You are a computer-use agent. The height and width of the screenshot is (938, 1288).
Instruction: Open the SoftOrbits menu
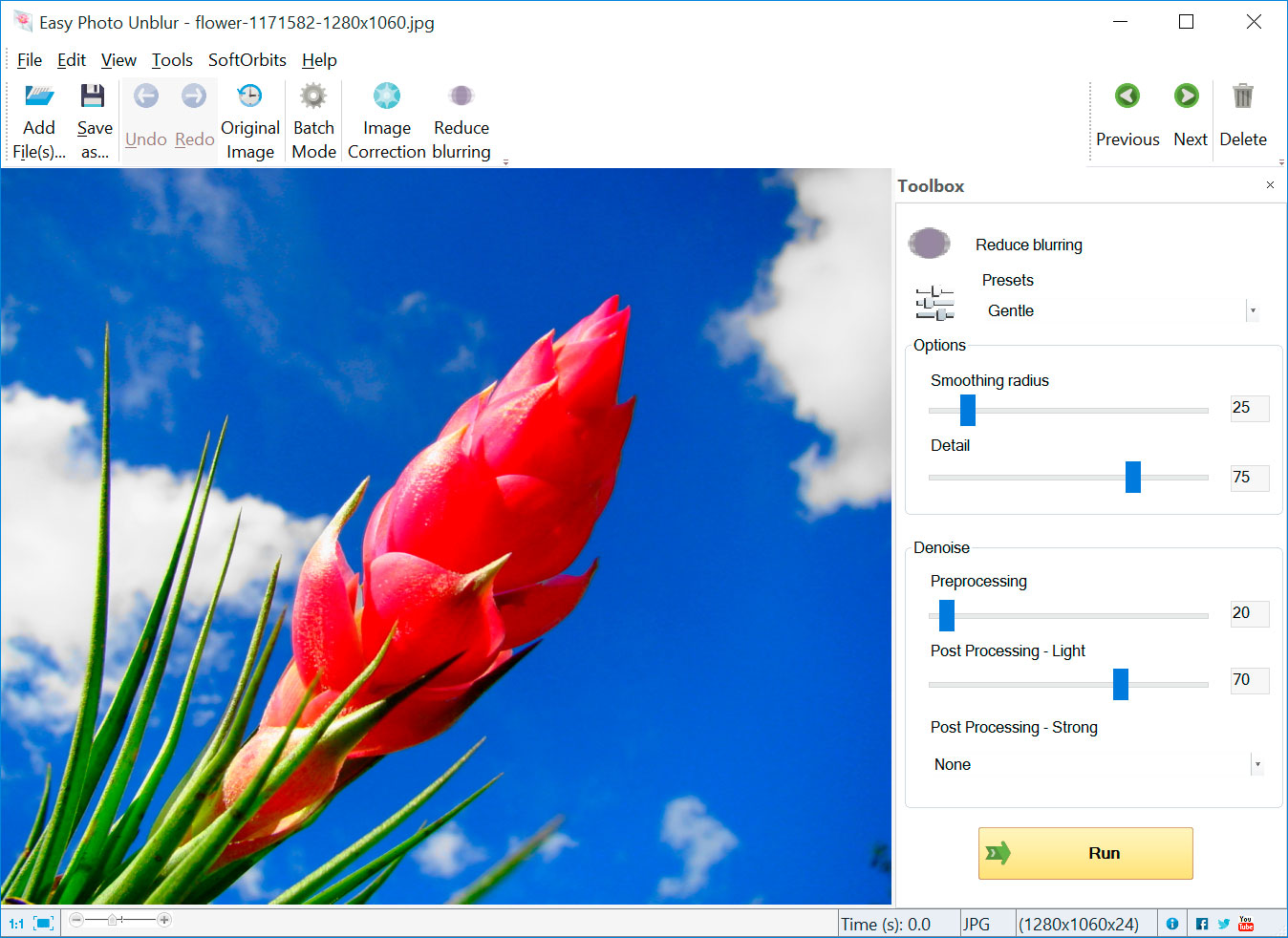pos(247,59)
